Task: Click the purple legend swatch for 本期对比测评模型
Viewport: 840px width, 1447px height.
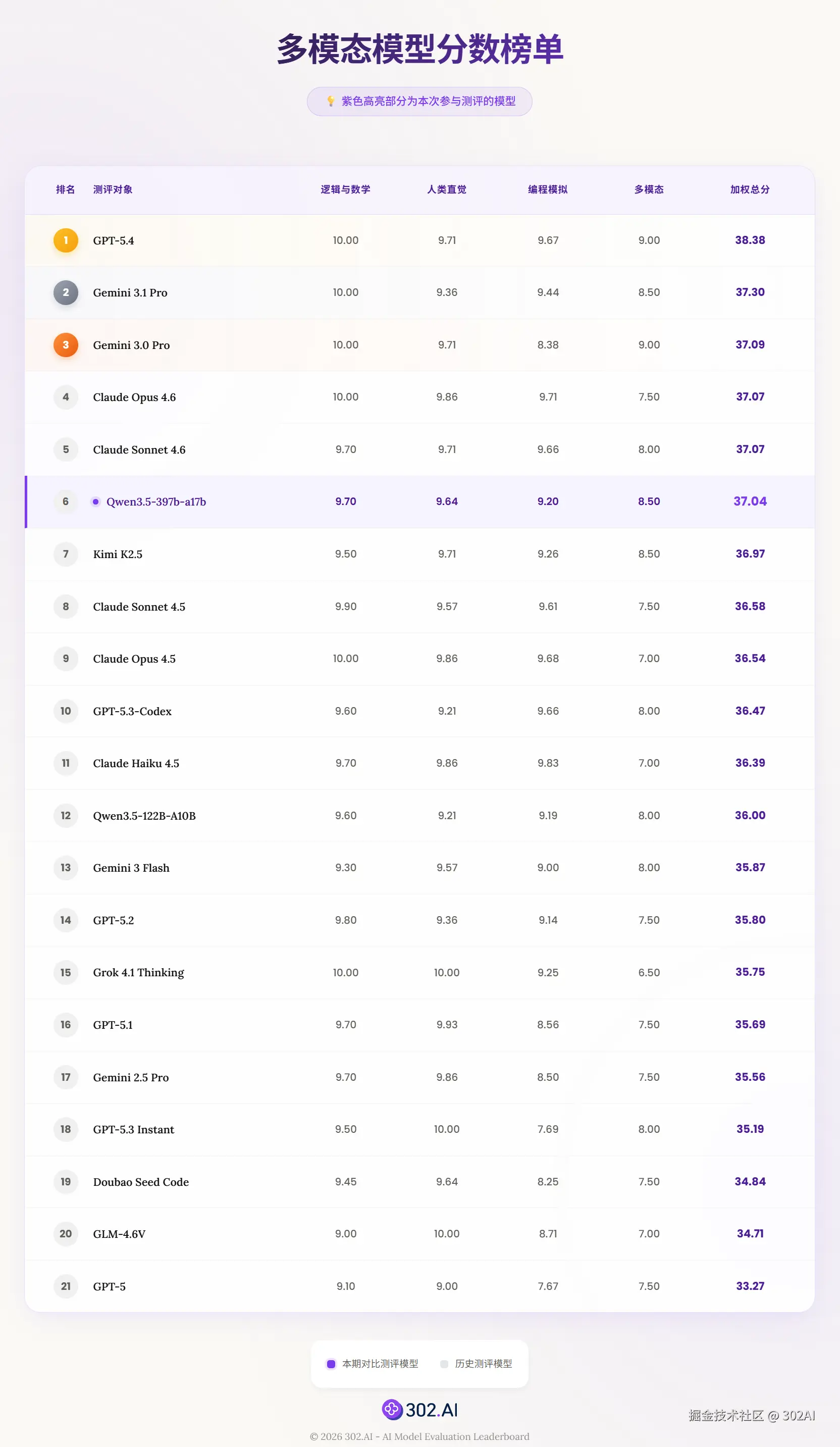Action: pos(331,1364)
